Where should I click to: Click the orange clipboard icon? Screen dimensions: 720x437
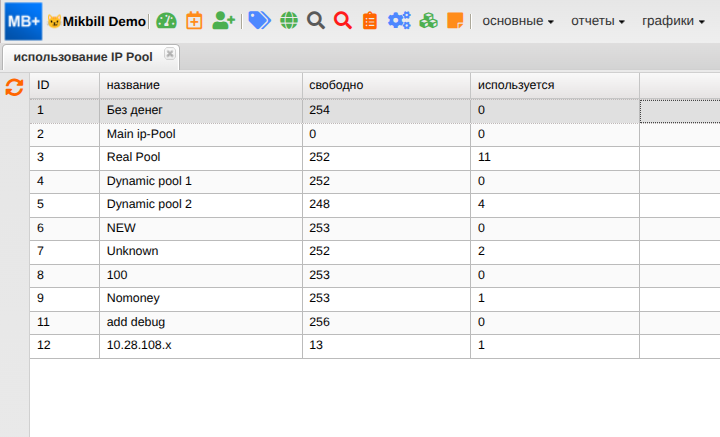click(370, 21)
